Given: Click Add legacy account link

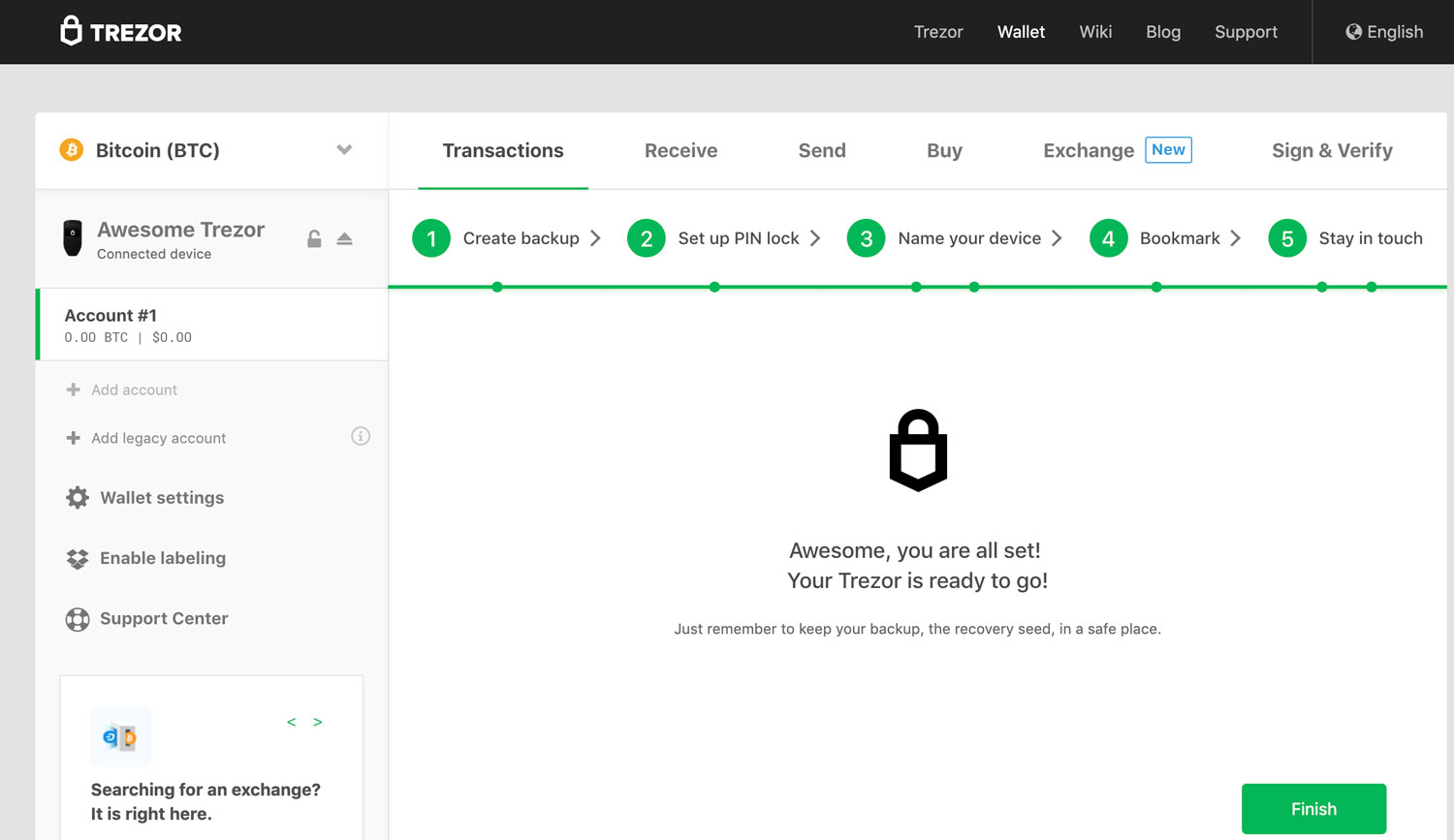Looking at the screenshot, I should tap(158, 438).
